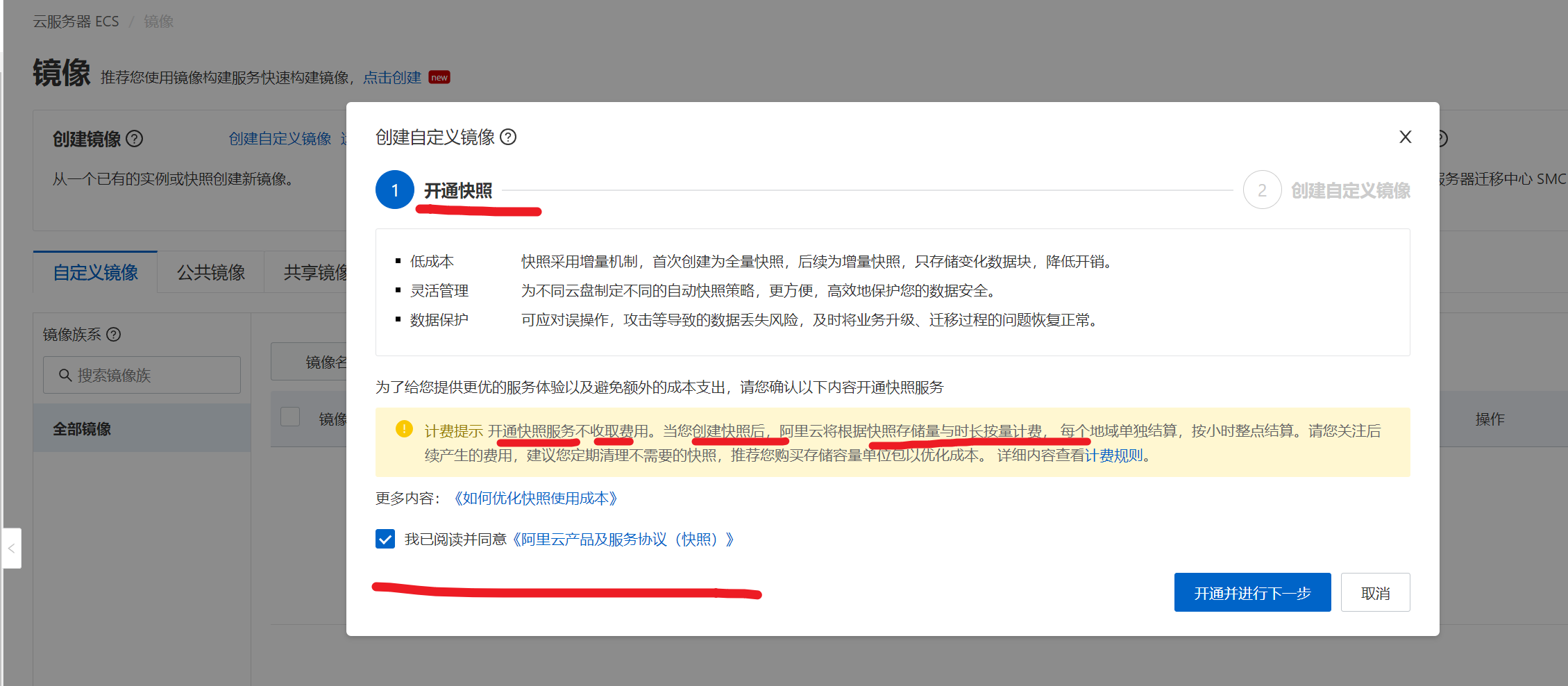Click step 1 circle for 开通快照
1568x686 pixels.
pos(394,190)
